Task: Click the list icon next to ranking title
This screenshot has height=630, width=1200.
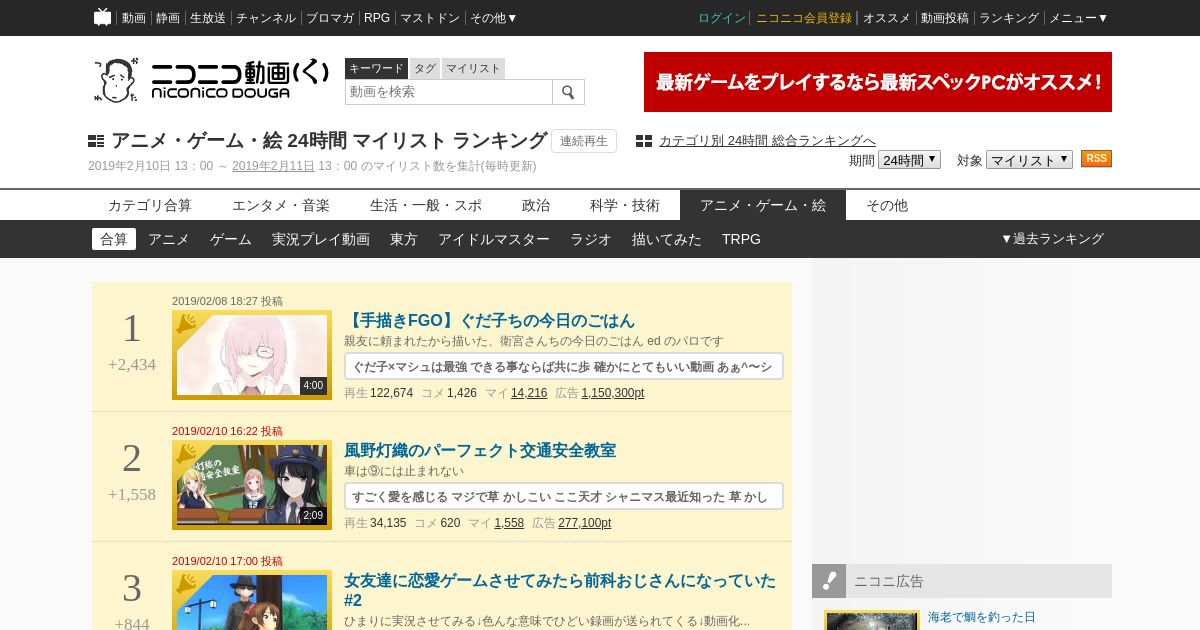Action: tap(96, 141)
